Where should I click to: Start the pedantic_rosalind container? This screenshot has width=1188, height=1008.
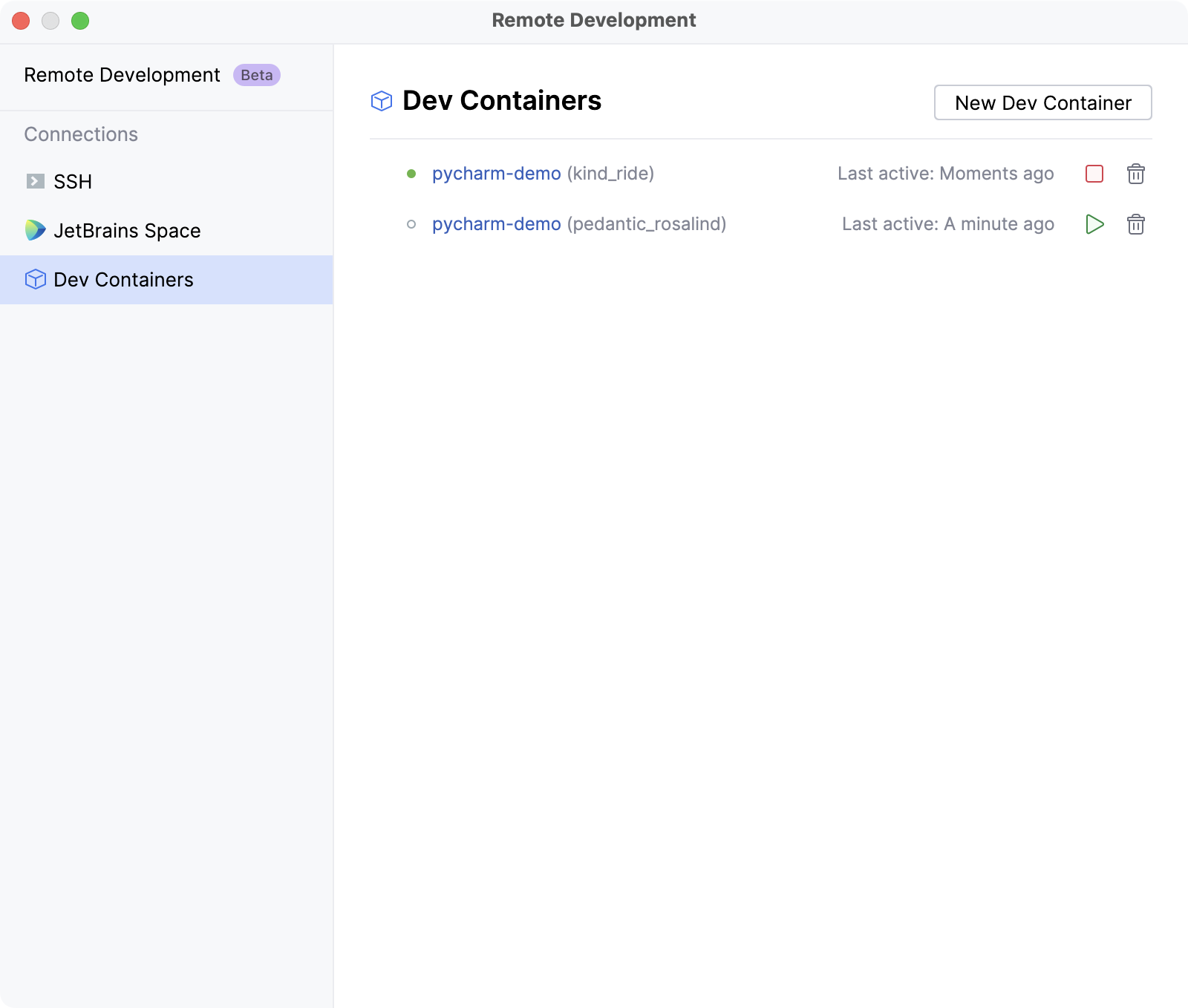[x=1095, y=224]
